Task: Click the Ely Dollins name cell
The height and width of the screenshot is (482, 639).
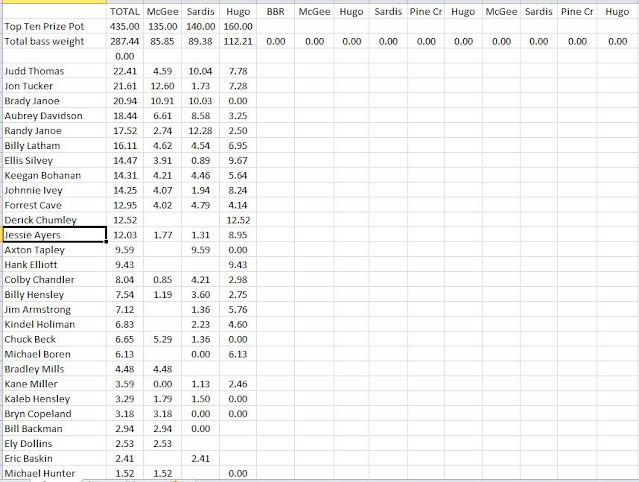Action: click(55, 443)
